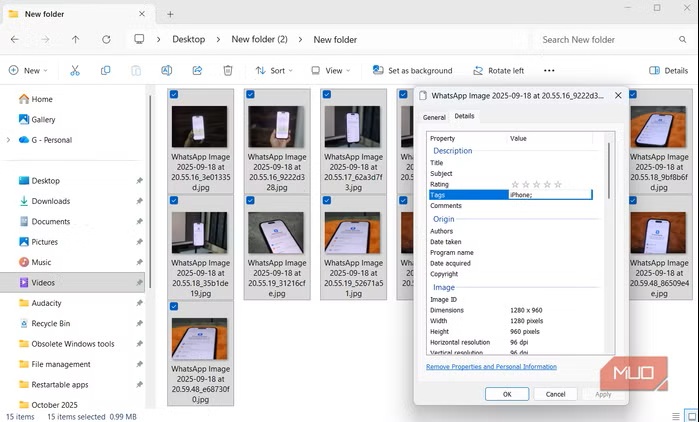The height and width of the screenshot is (422, 699).
Task: Open the three-dot See more menu
Action: pos(548,71)
